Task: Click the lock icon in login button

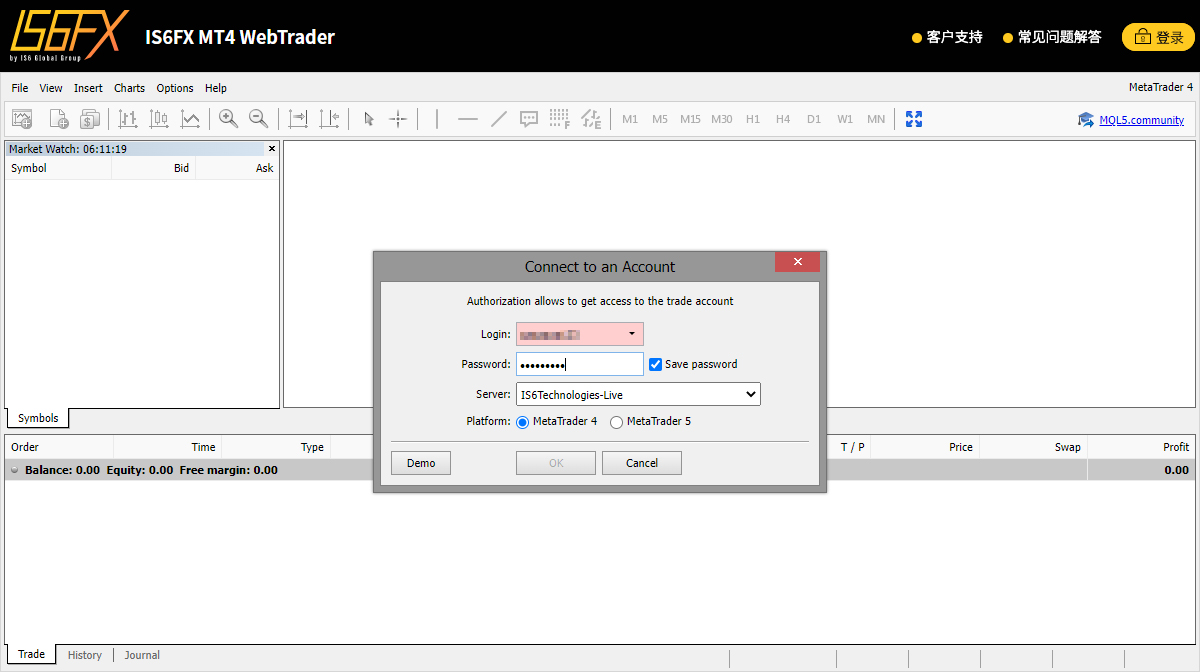Action: pos(1143,37)
